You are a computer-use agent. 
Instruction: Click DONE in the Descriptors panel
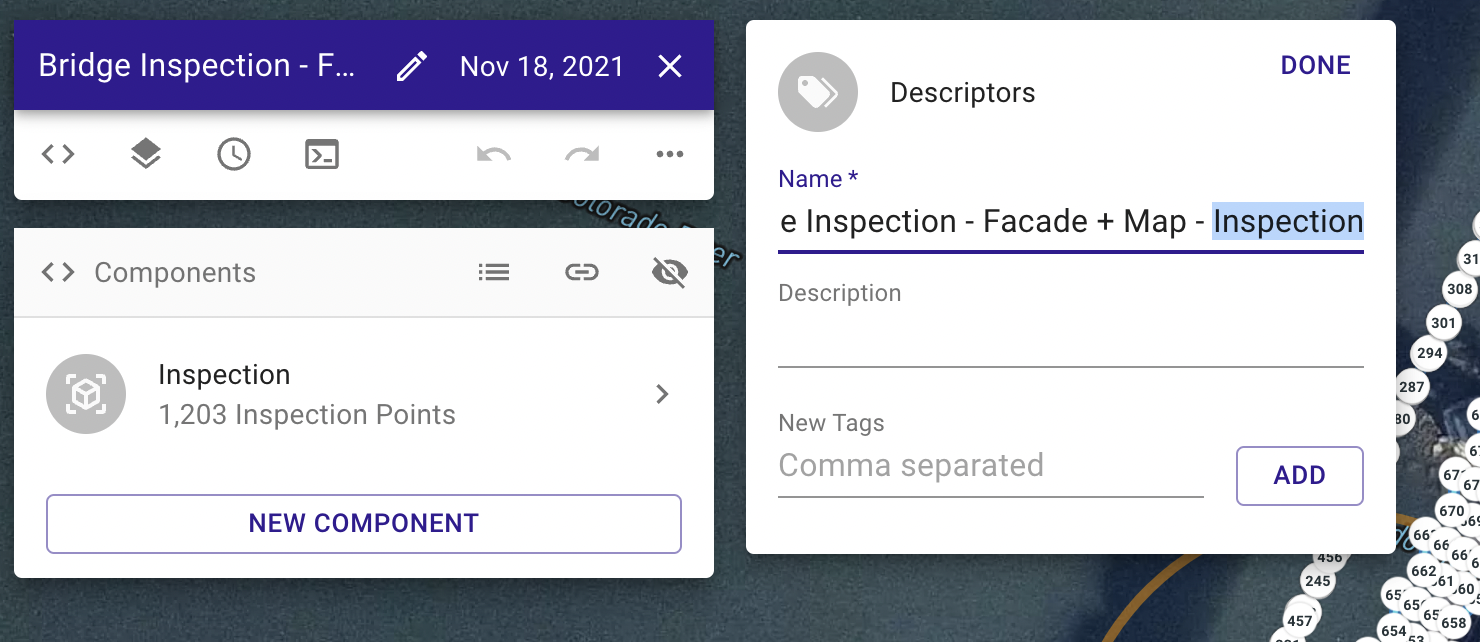(x=1316, y=66)
